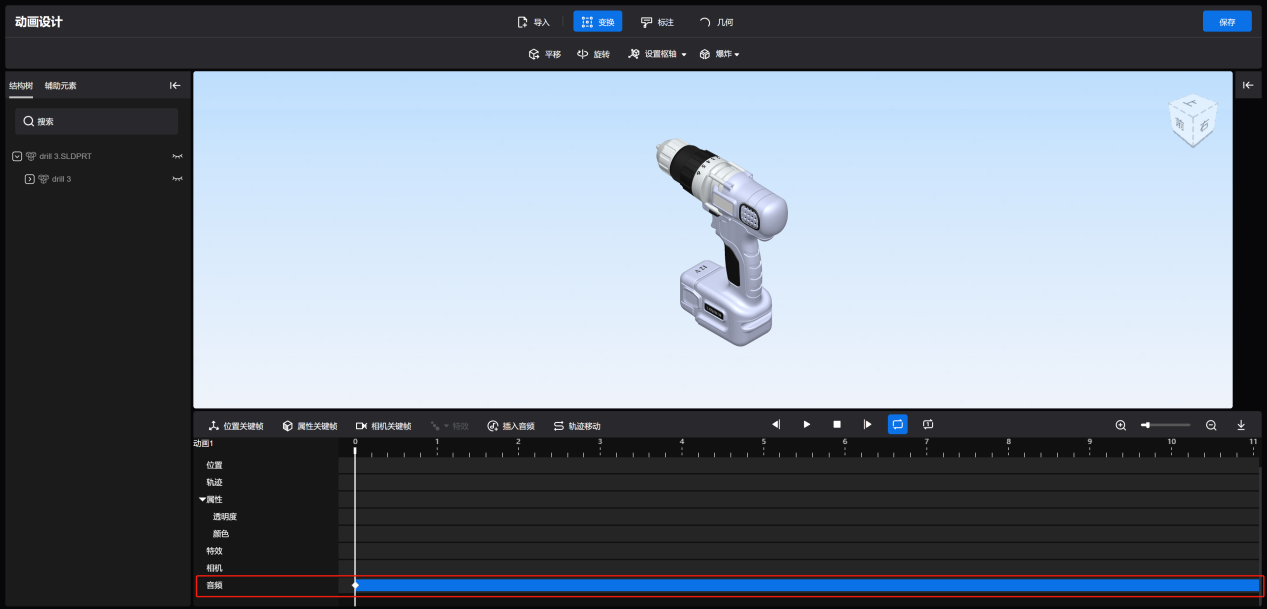
Task: Click the 导入 import button
Action: (x=533, y=22)
